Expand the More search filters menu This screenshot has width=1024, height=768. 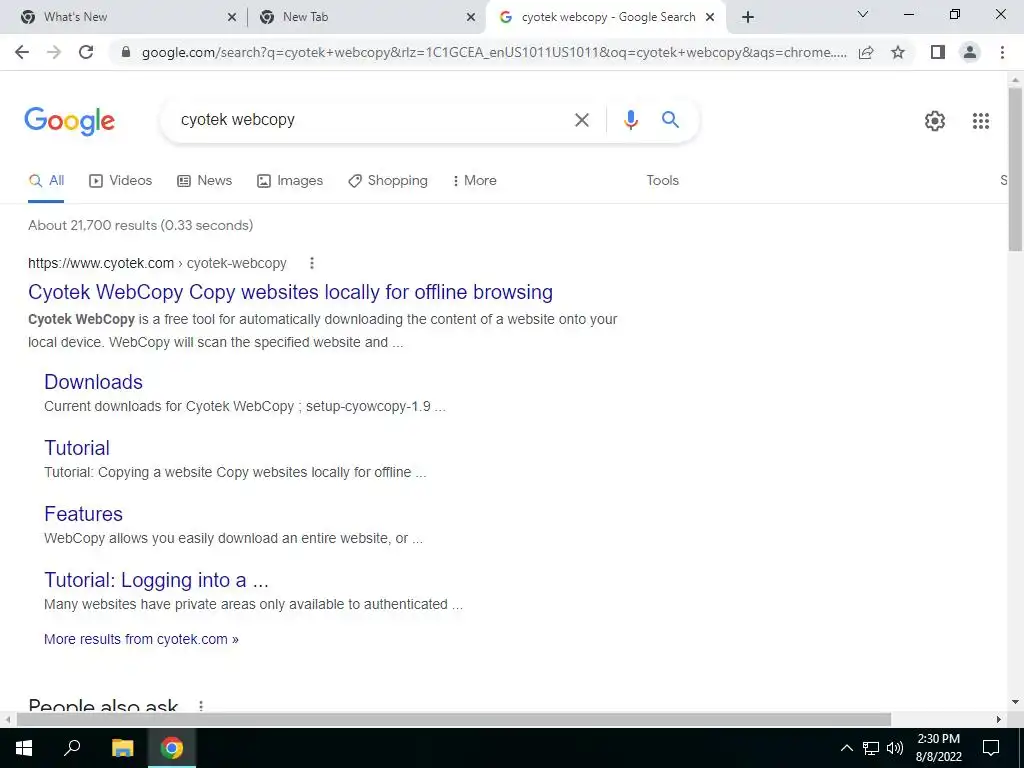click(x=475, y=180)
